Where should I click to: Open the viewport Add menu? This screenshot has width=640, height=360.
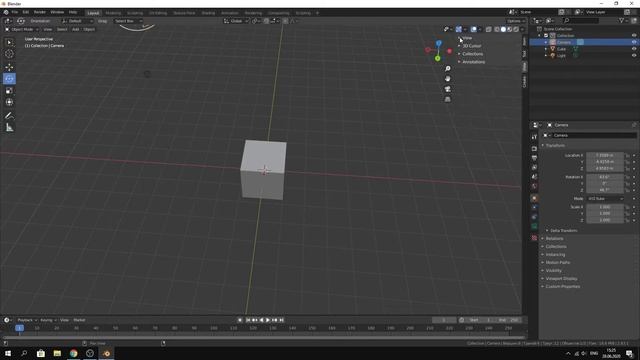[76, 29]
